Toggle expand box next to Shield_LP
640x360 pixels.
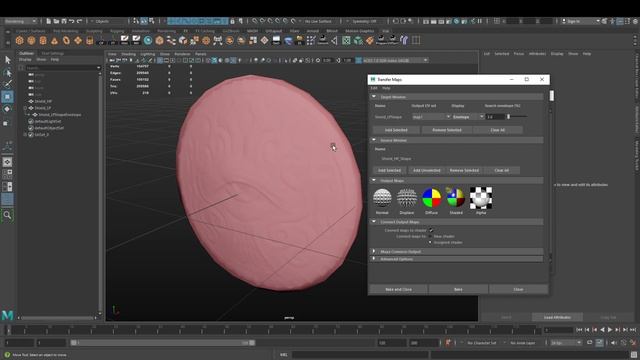pos(25,108)
